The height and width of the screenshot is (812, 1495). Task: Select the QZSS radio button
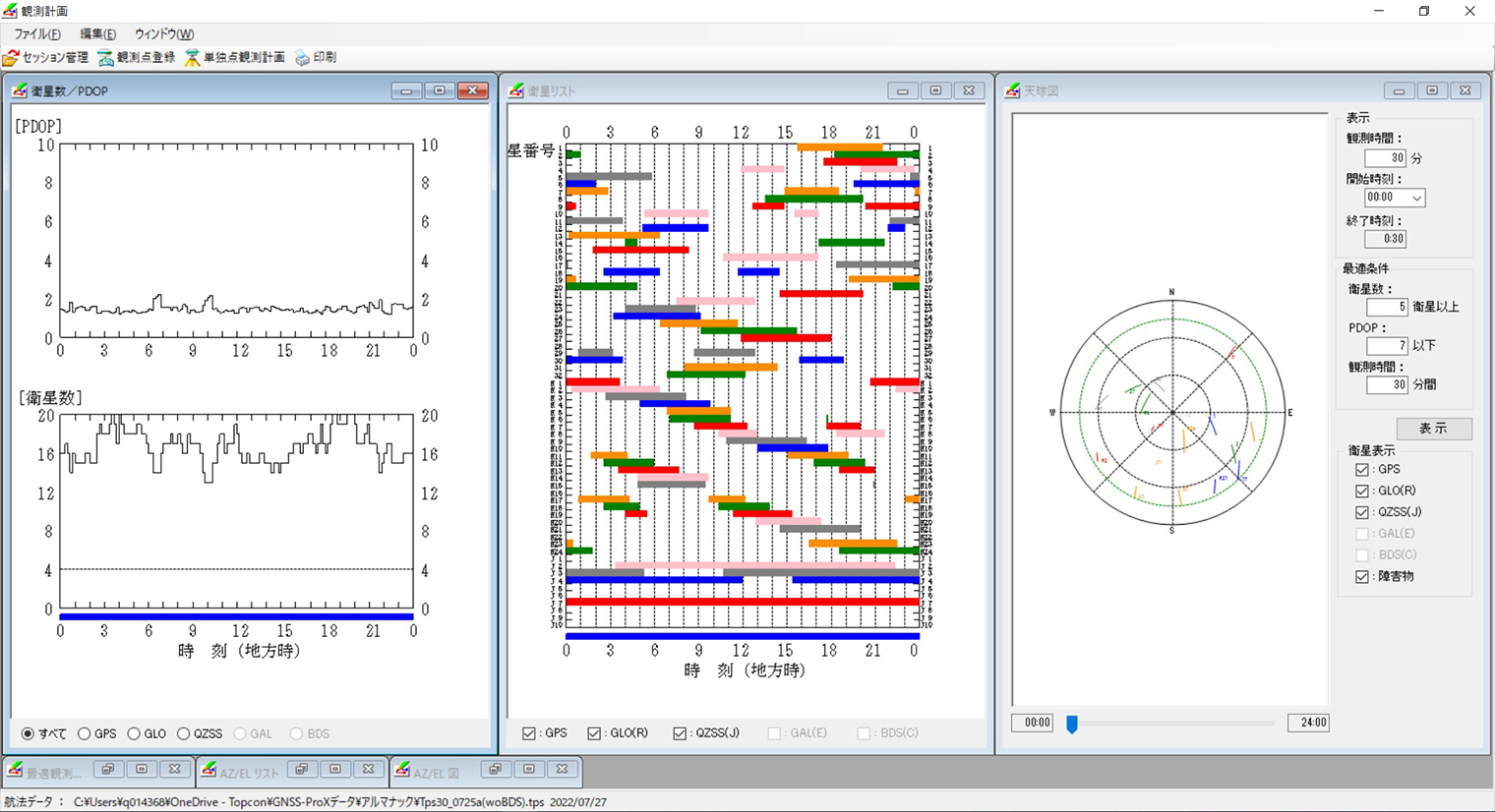pos(183,733)
